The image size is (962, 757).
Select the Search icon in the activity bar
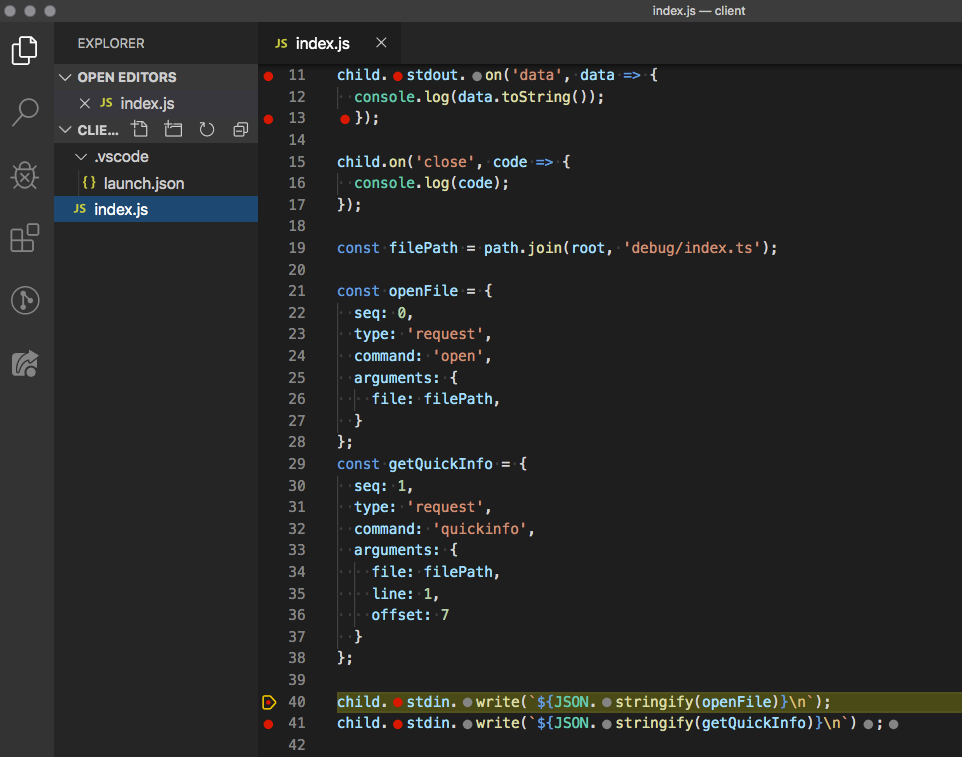(x=25, y=112)
